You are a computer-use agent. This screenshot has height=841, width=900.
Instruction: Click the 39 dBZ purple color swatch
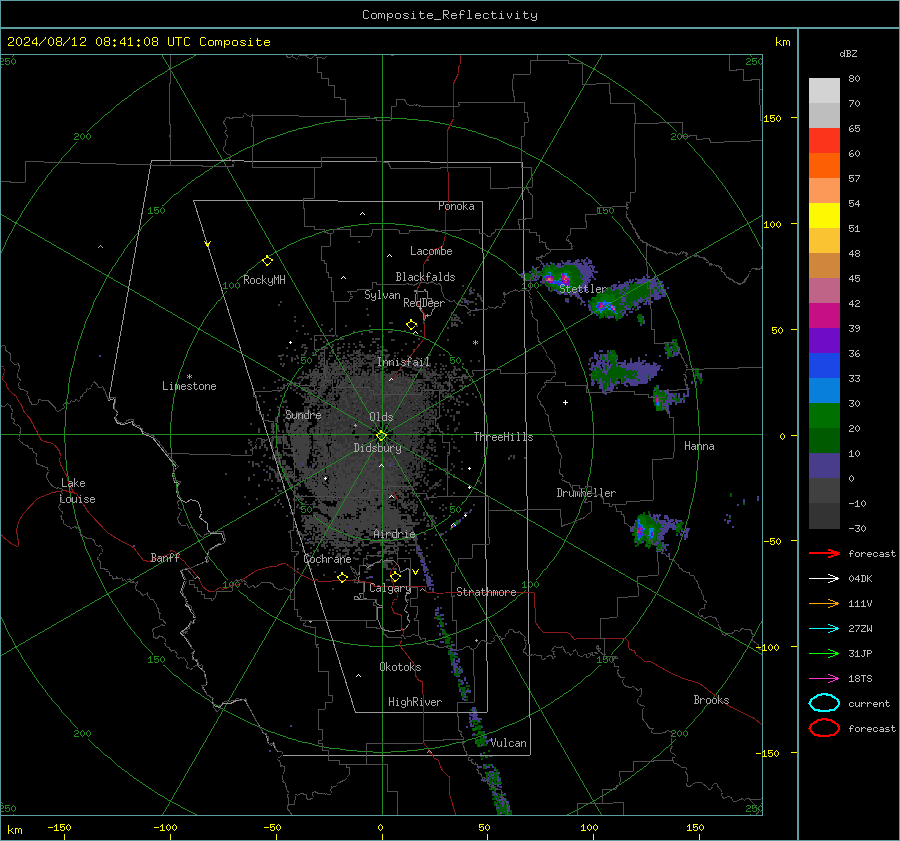click(x=824, y=340)
